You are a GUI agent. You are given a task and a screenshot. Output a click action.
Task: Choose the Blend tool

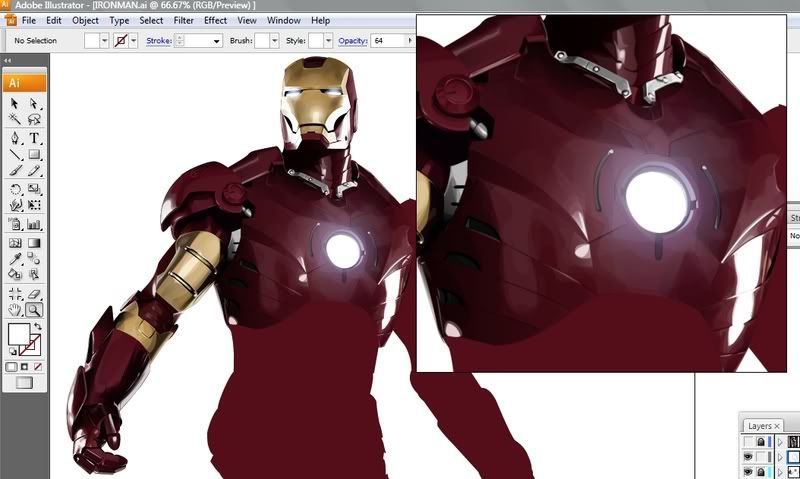[x=34, y=259]
